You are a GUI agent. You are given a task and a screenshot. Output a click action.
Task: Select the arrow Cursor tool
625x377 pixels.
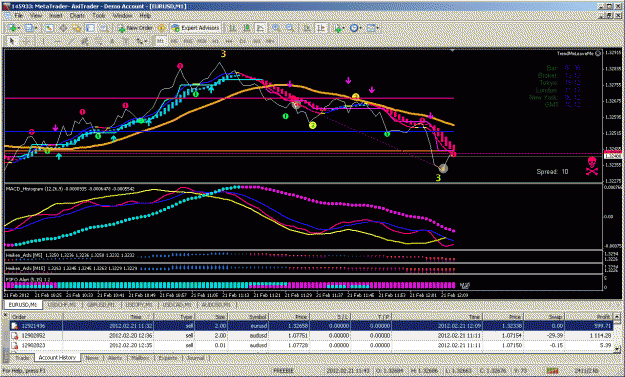(x=12, y=41)
